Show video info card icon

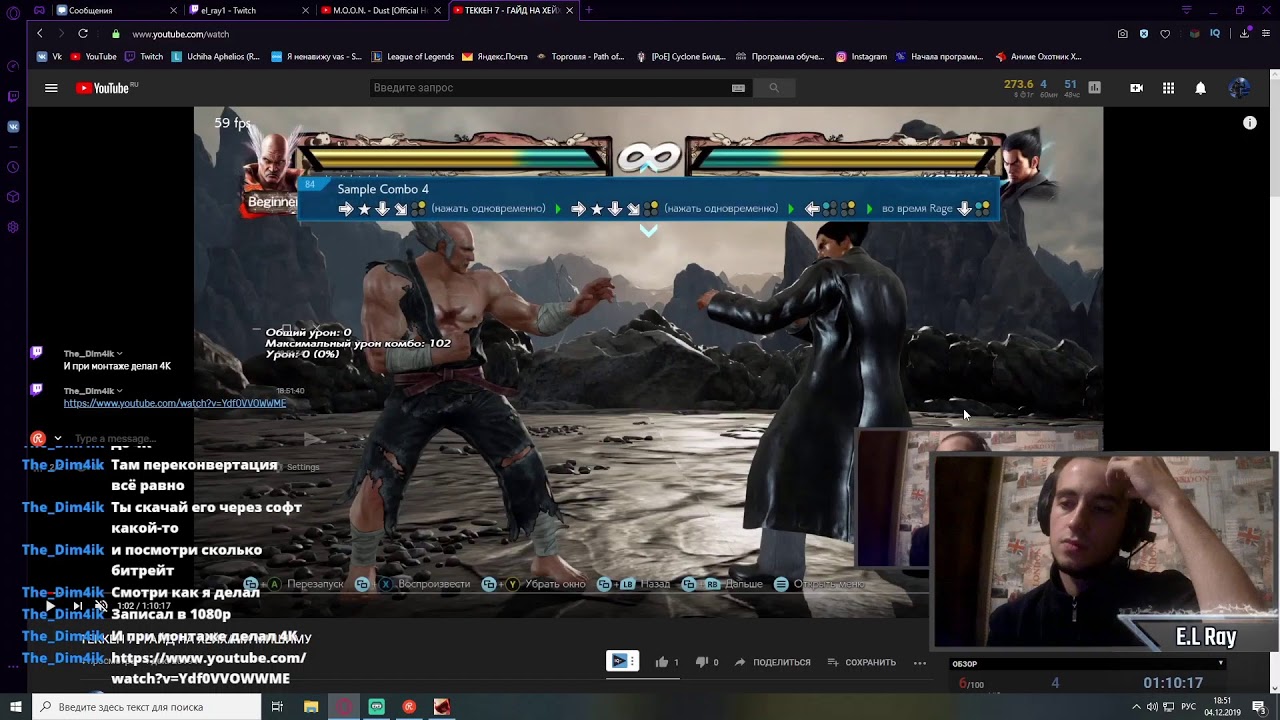pos(1249,123)
